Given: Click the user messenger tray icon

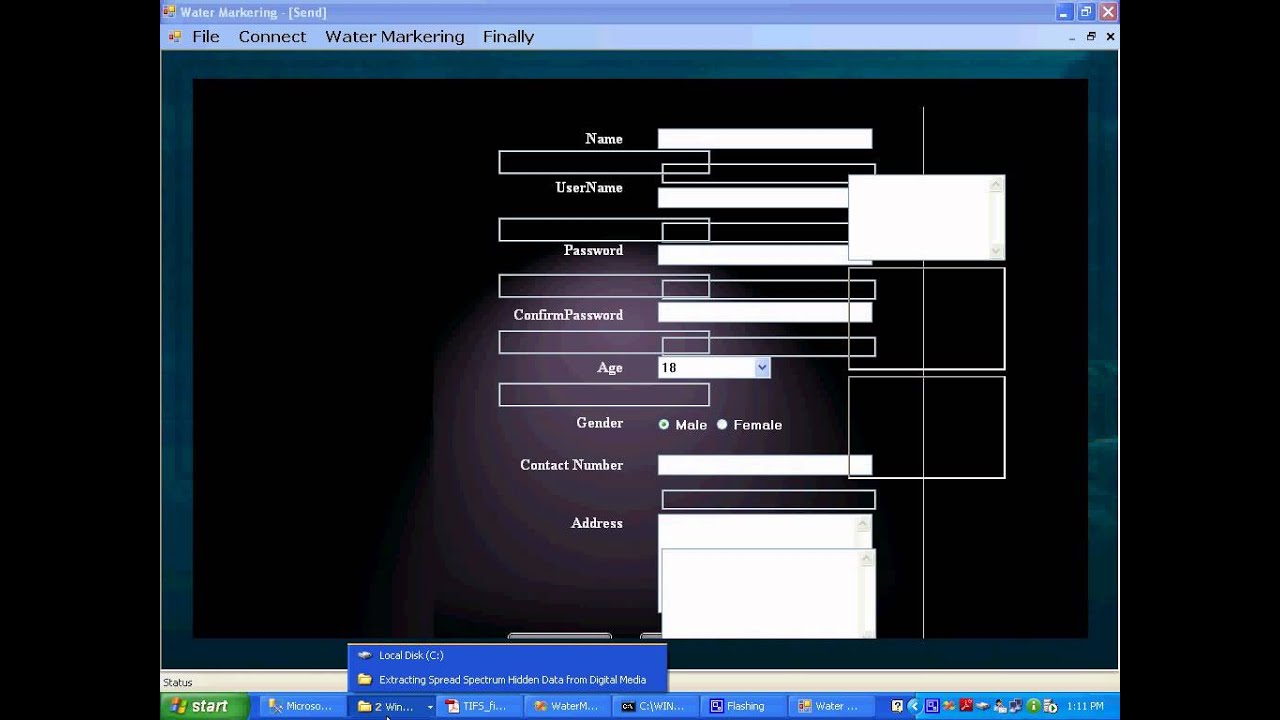Looking at the screenshot, I should click(x=1000, y=706).
